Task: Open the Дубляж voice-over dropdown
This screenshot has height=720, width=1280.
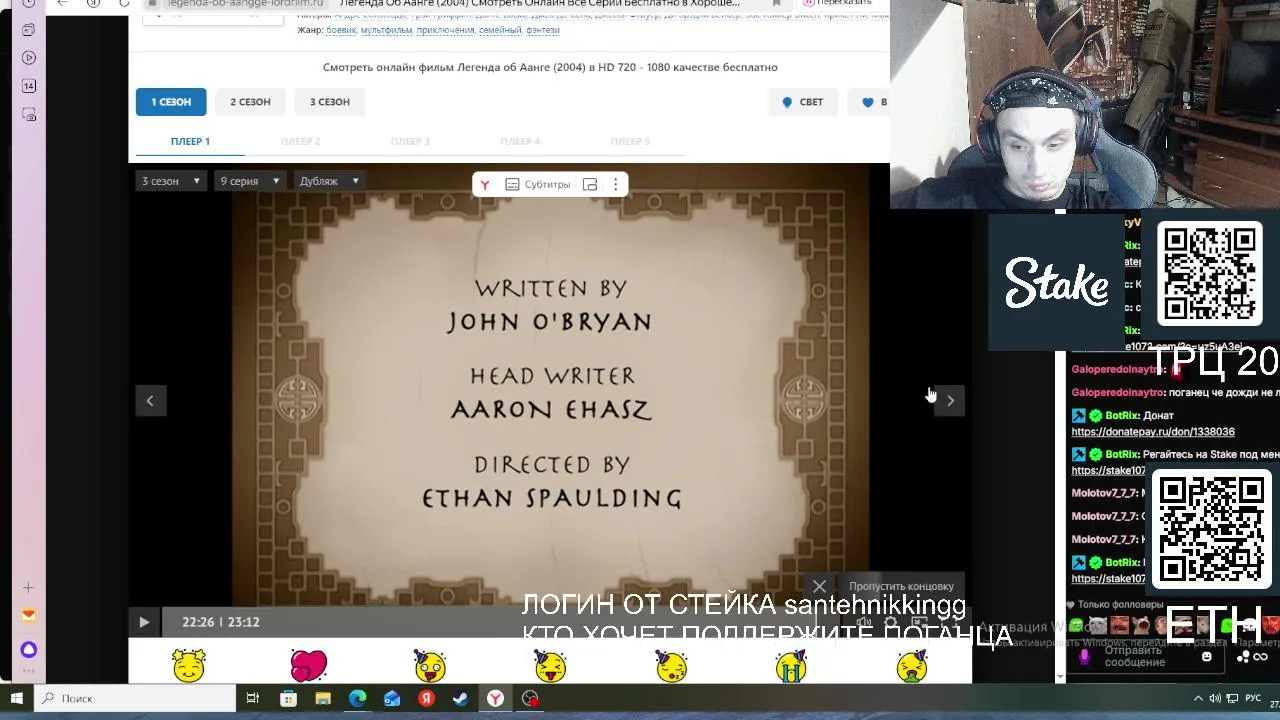Action: [x=329, y=181]
